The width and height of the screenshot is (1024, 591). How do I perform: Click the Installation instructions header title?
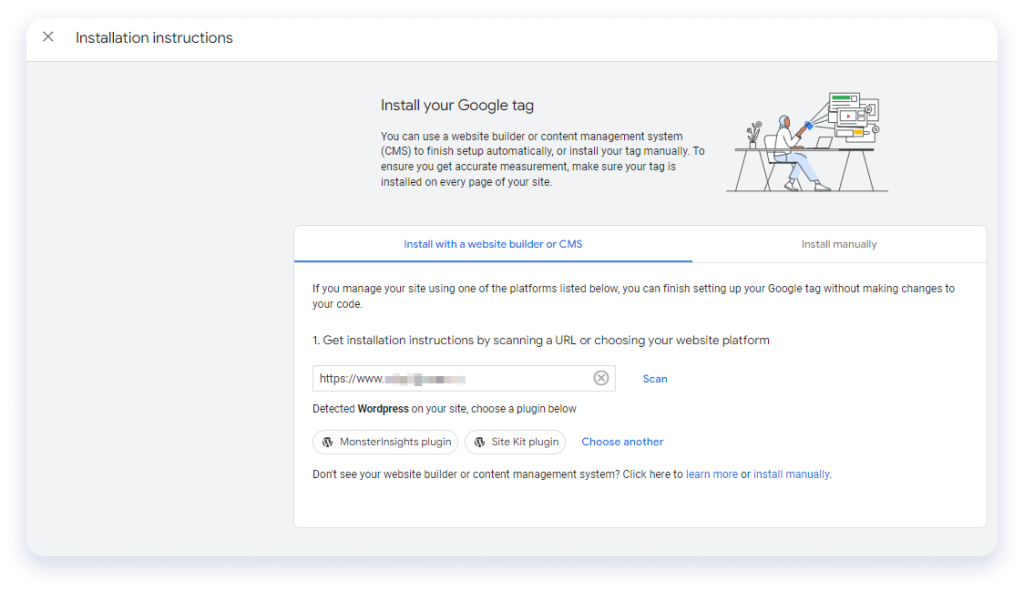point(154,38)
